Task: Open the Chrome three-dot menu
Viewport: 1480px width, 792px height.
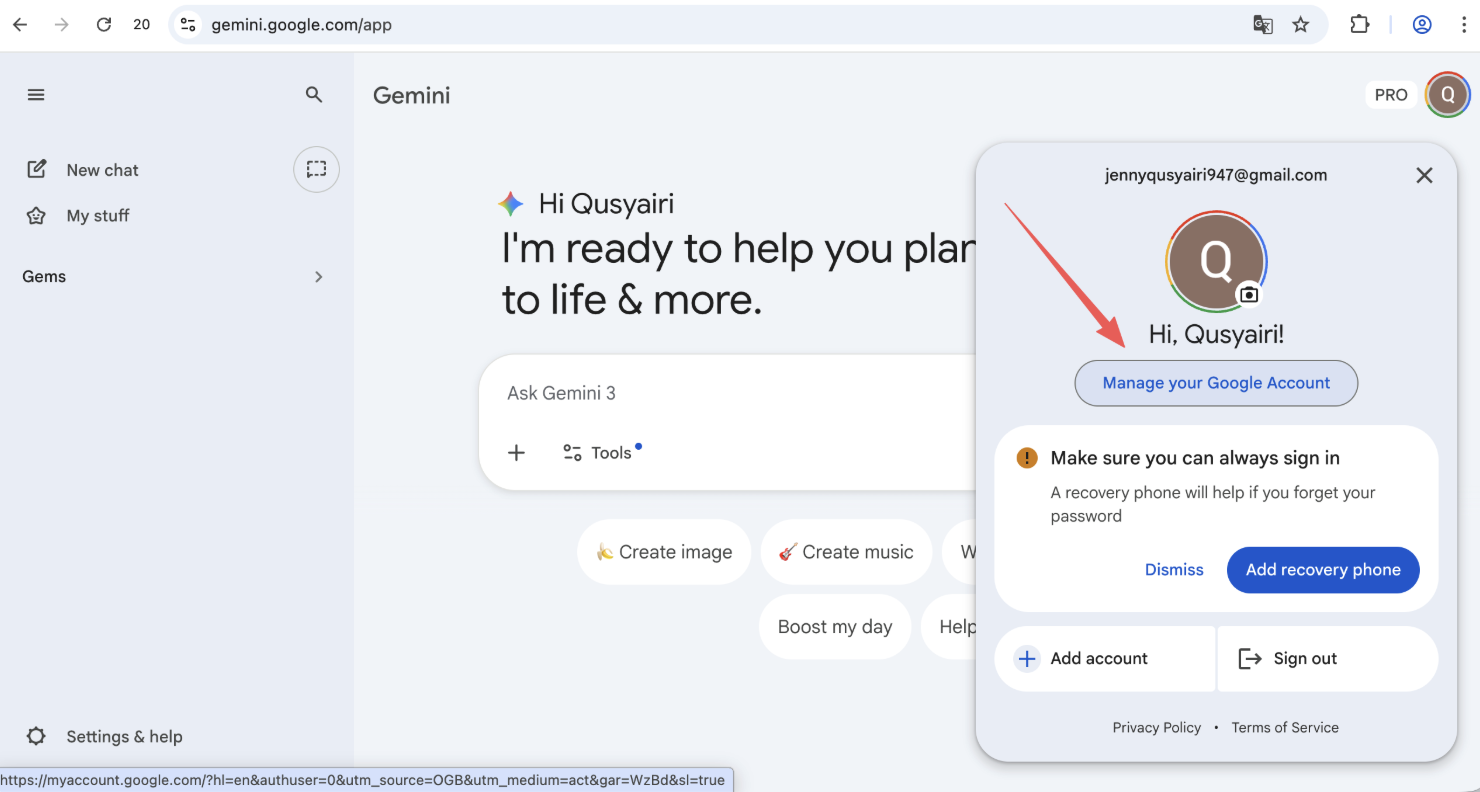Action: pos(1463,25)
